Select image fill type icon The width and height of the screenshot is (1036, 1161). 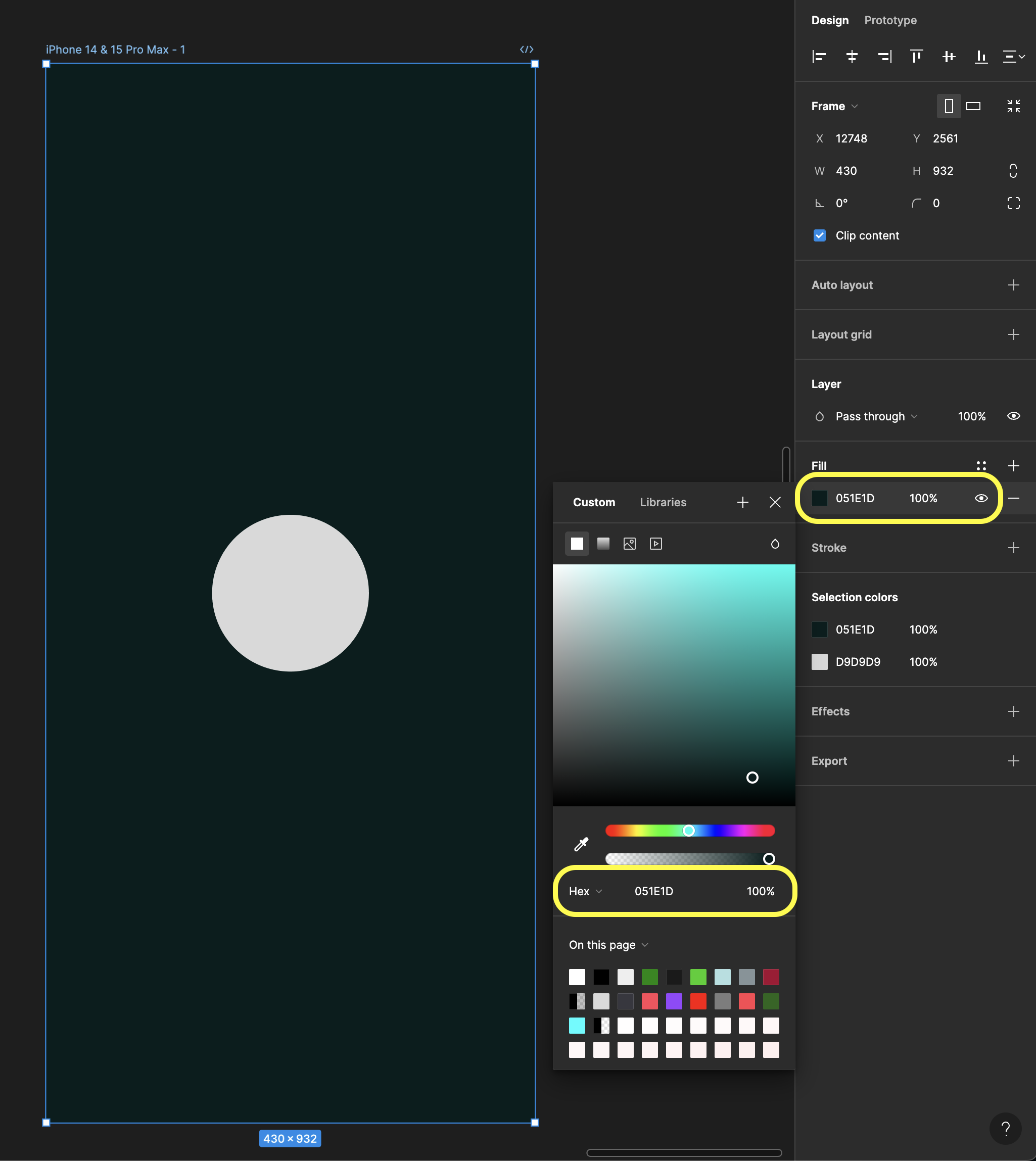tap(629, 544)
